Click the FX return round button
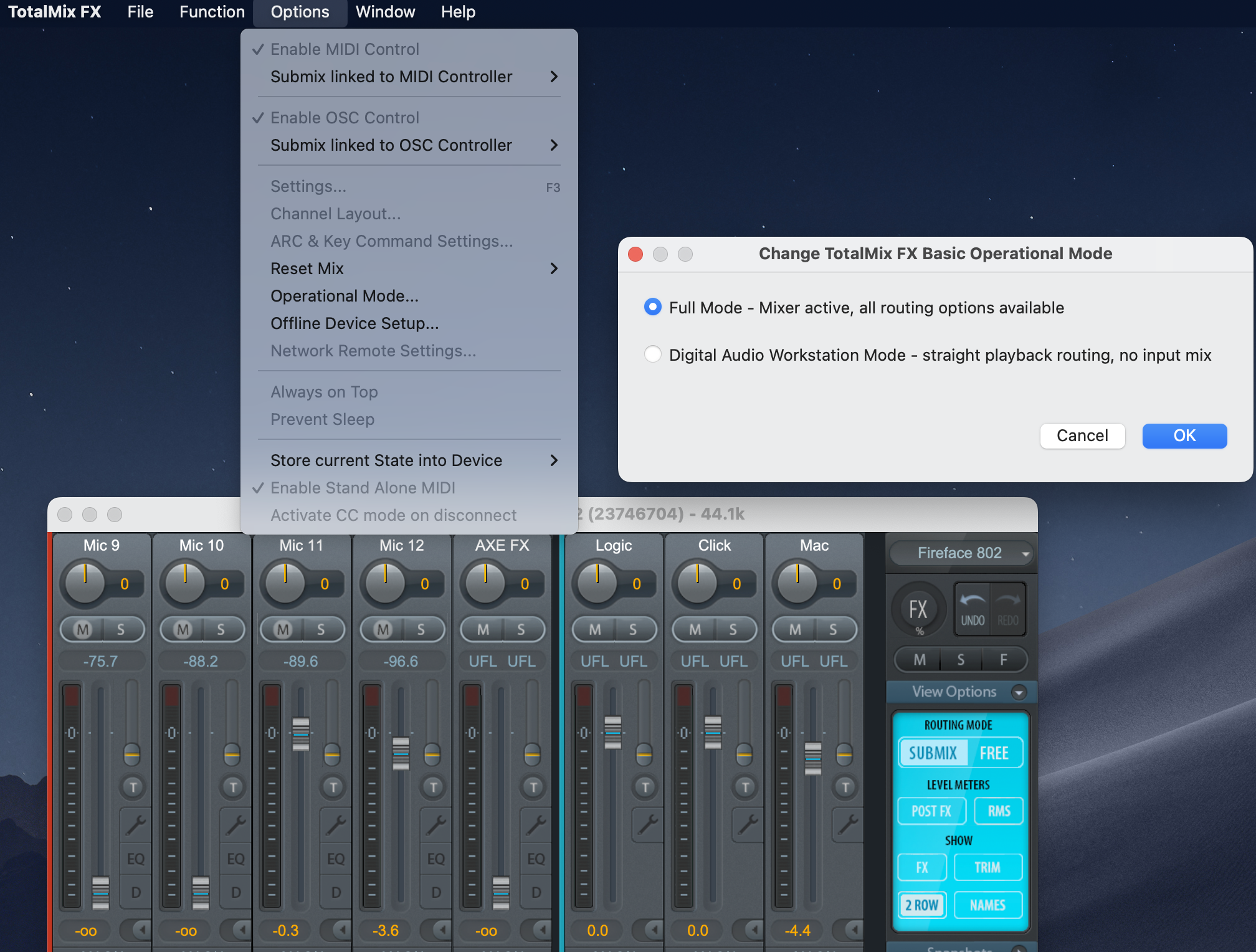This screenshot has height=952, width=1256. click(918, 609)
